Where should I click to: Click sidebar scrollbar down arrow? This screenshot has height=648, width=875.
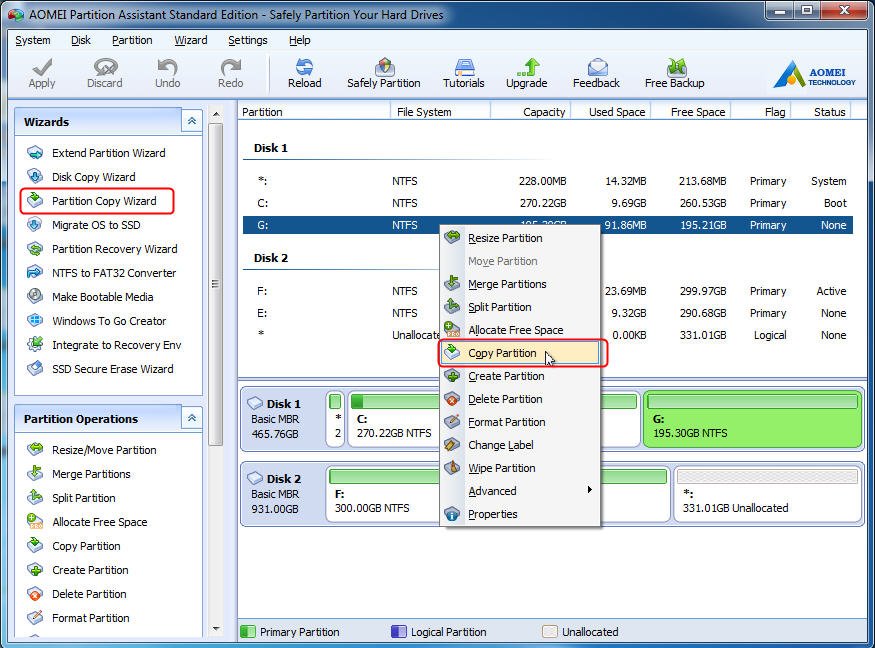[x=216, y=629]
